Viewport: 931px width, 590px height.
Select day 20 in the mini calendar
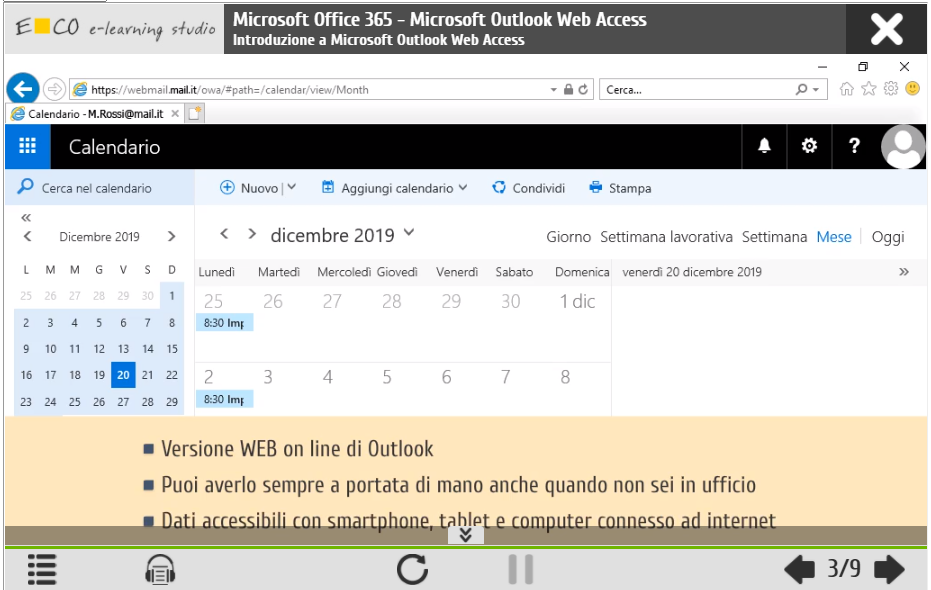coord(123,375)
